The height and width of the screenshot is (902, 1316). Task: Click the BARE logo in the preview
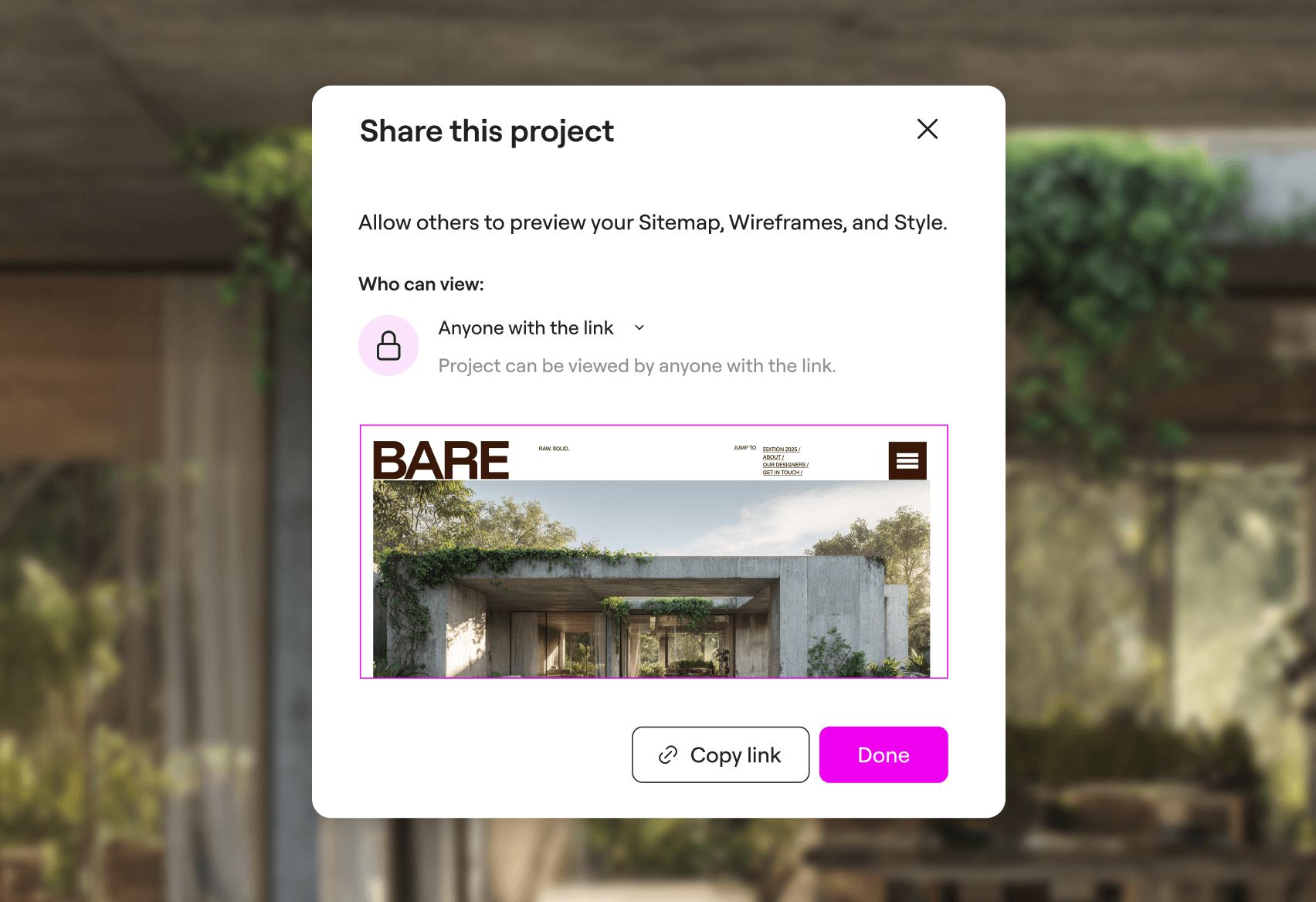(x=441, y=461)
